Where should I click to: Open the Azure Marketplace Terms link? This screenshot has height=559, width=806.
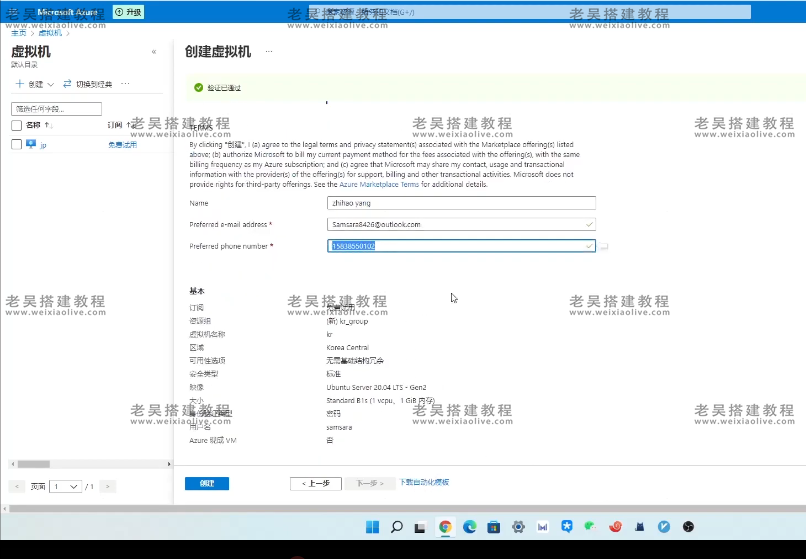pos(379,184)
